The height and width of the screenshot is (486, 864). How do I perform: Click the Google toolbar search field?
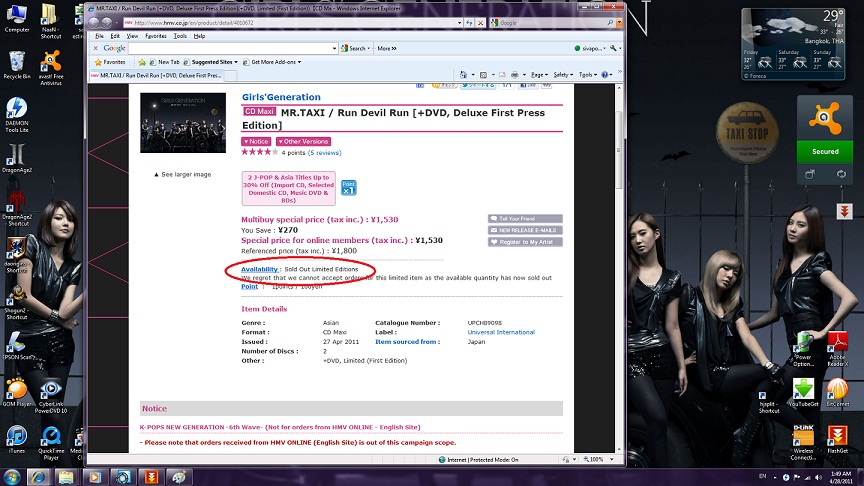pyautogui.click(x=229, y=48)
